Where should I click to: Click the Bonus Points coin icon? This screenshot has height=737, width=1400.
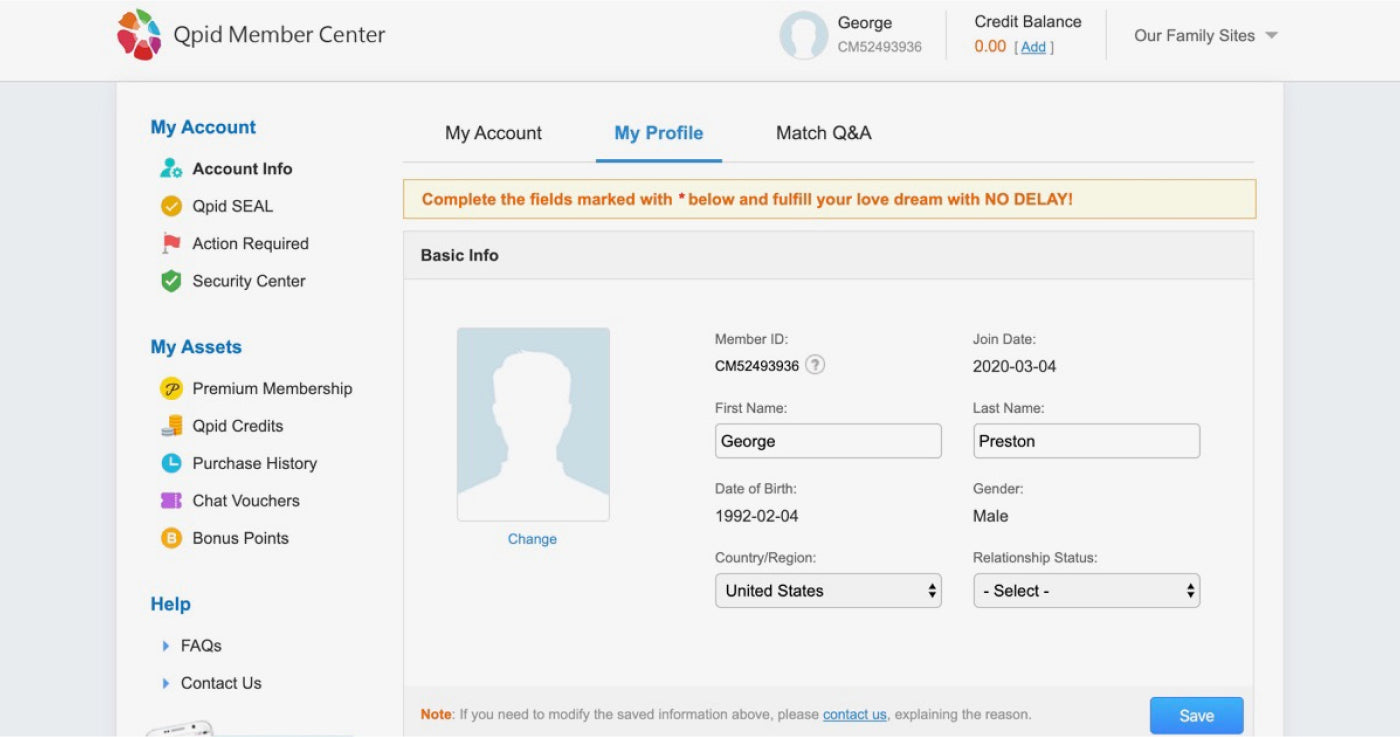171,538
